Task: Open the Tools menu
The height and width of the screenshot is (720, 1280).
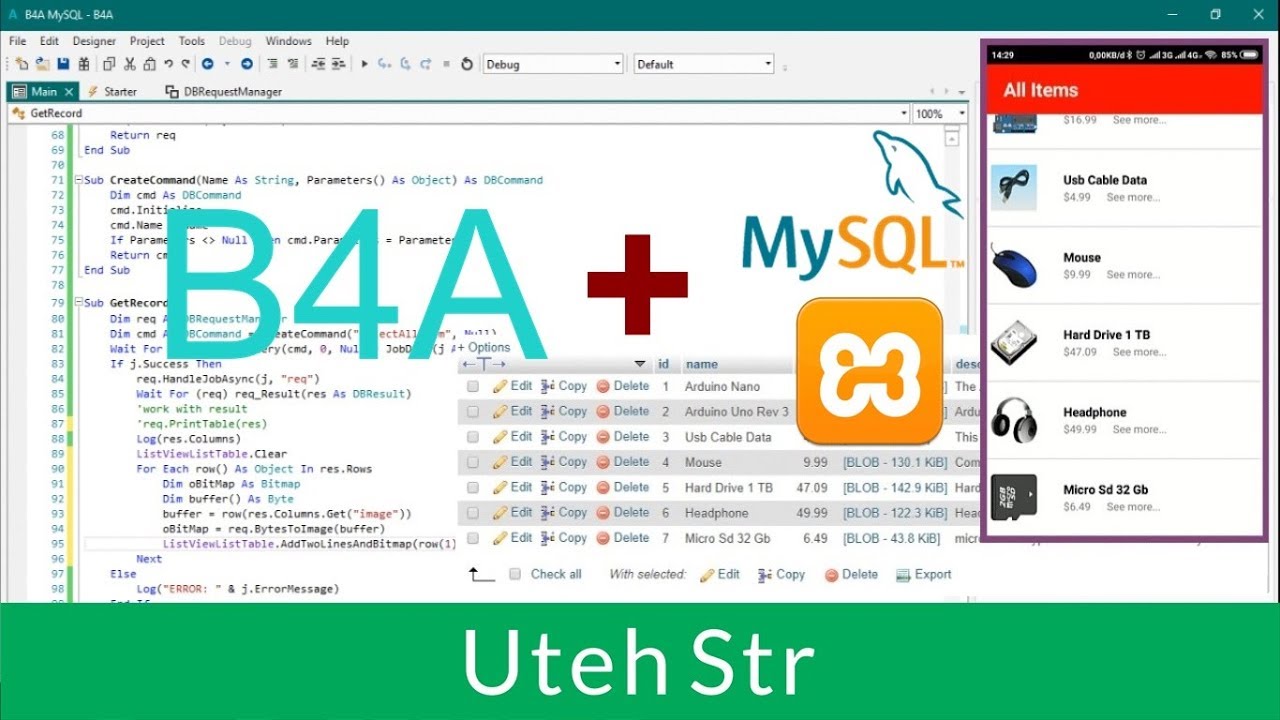Action: 192,41
